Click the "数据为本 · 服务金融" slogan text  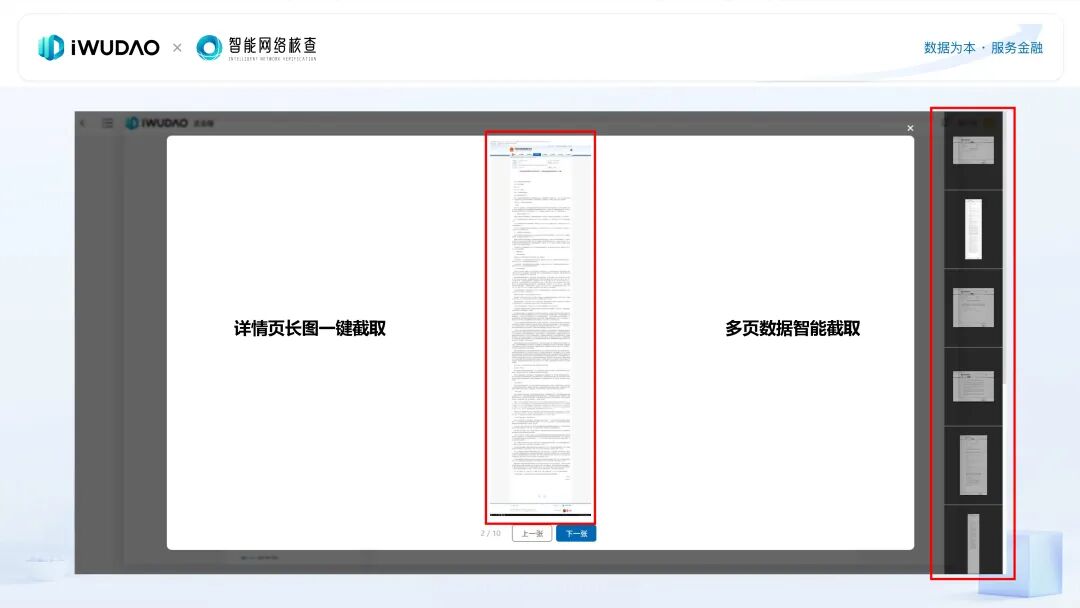point(983,48)
